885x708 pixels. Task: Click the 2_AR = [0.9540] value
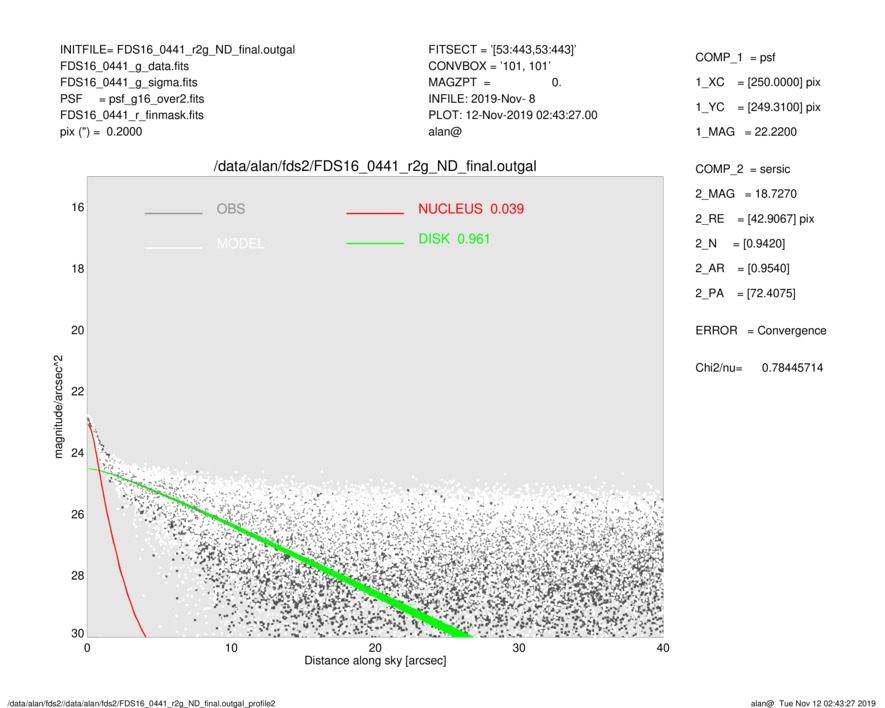tap(742, 269)
